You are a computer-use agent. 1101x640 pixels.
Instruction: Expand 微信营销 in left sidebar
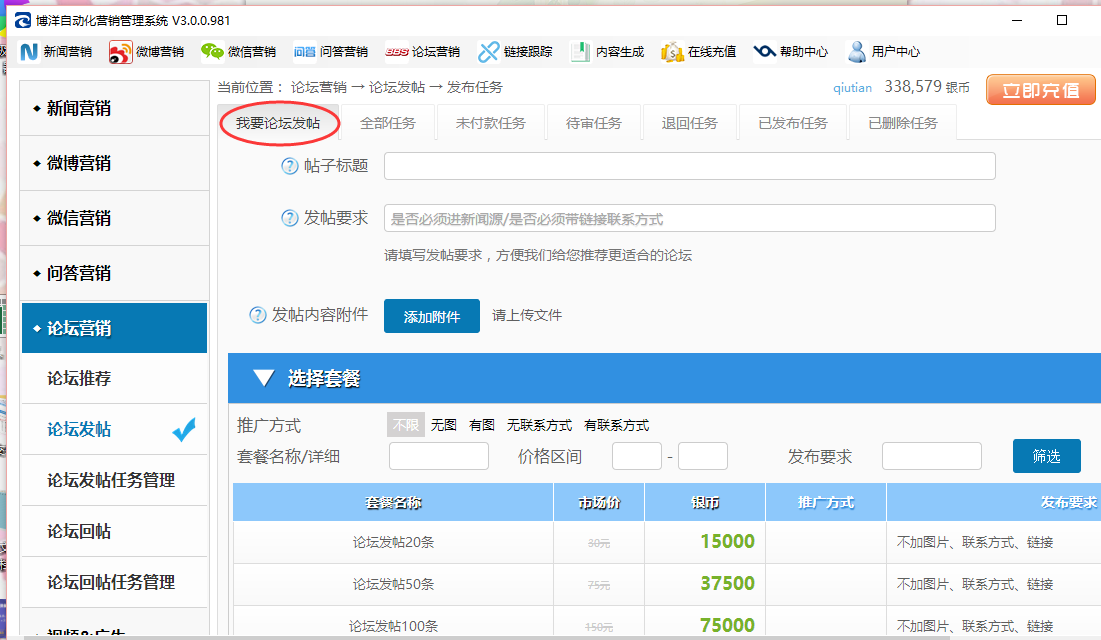(114, 218)
